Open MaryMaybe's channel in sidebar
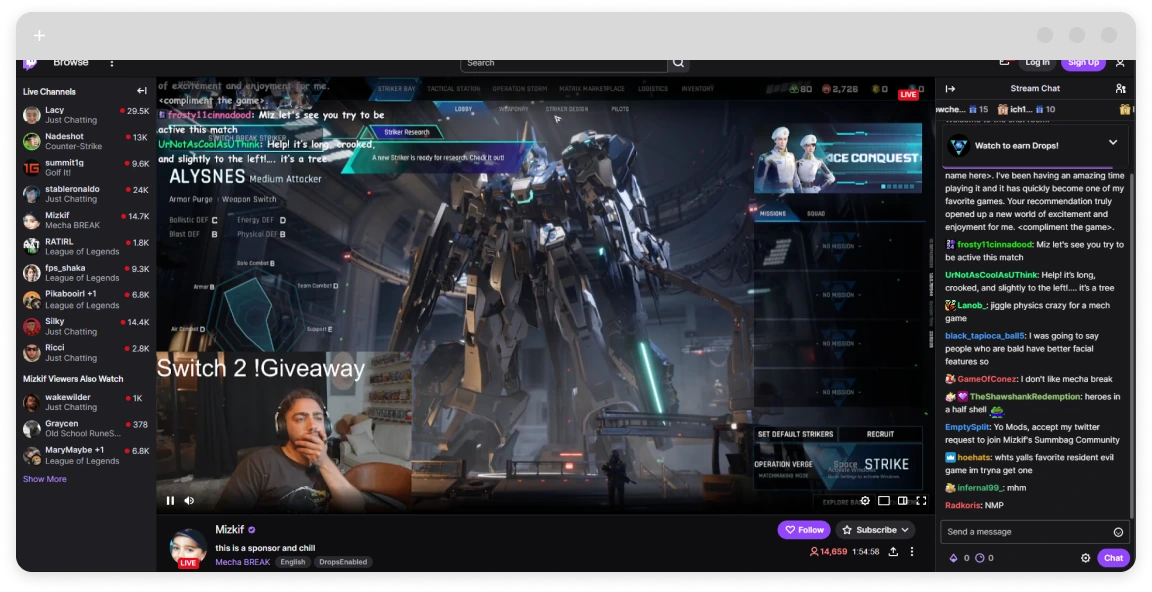The height and width of the screenshot is (592, 1152). [x=86, y=455]
